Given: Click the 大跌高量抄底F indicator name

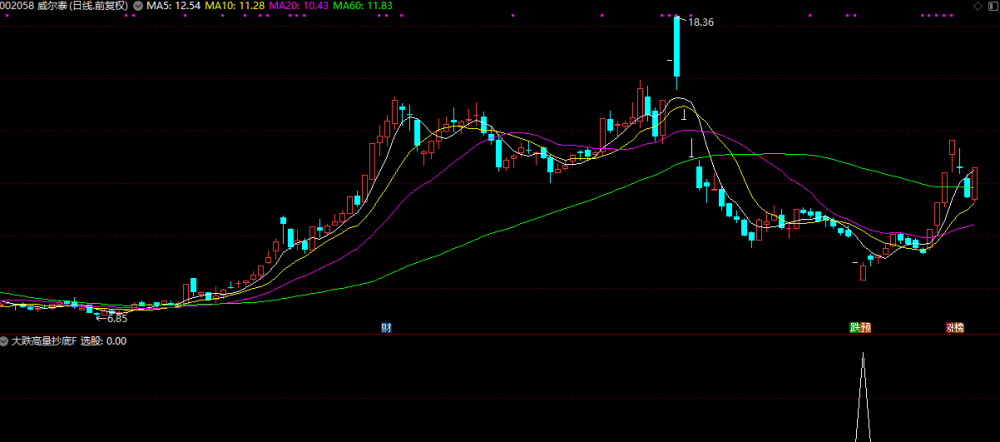Looking at the screenshot, I should click(x=44, y=341).
